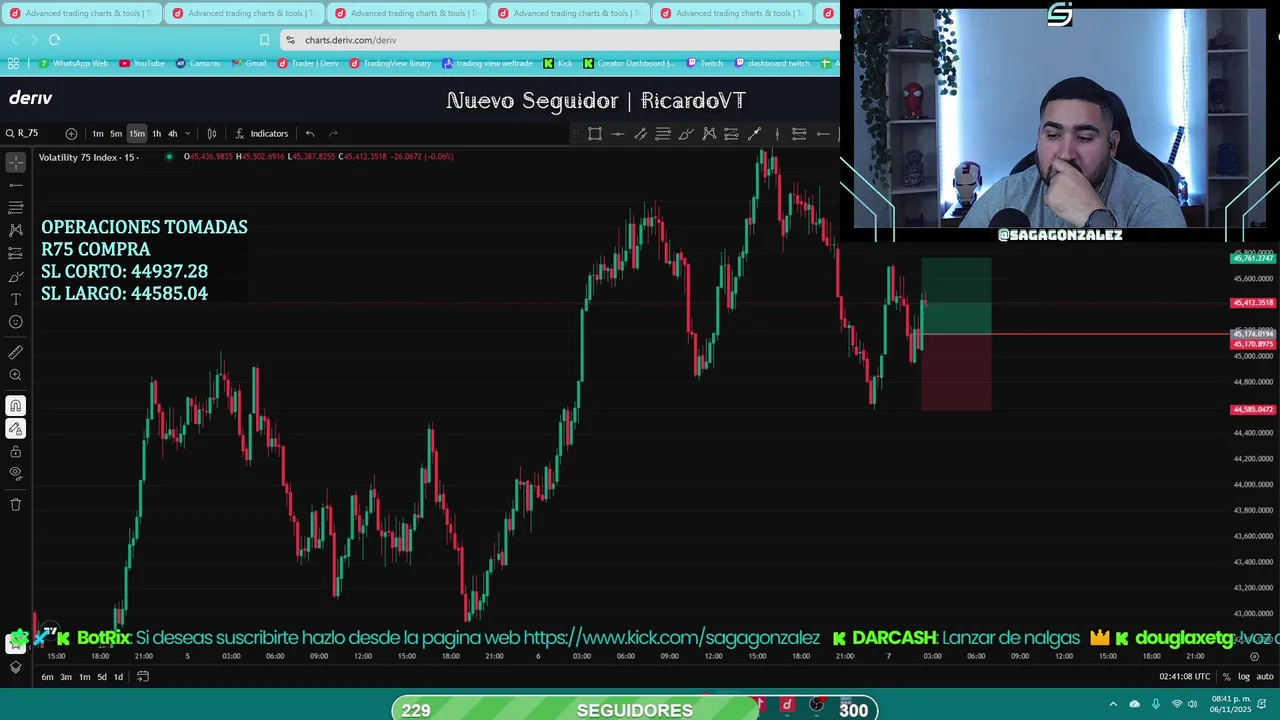Image resolution: width=1280 pixels, height=720 pixels.
Task: Select the 5d date range
Action: [x=102, y=677]
